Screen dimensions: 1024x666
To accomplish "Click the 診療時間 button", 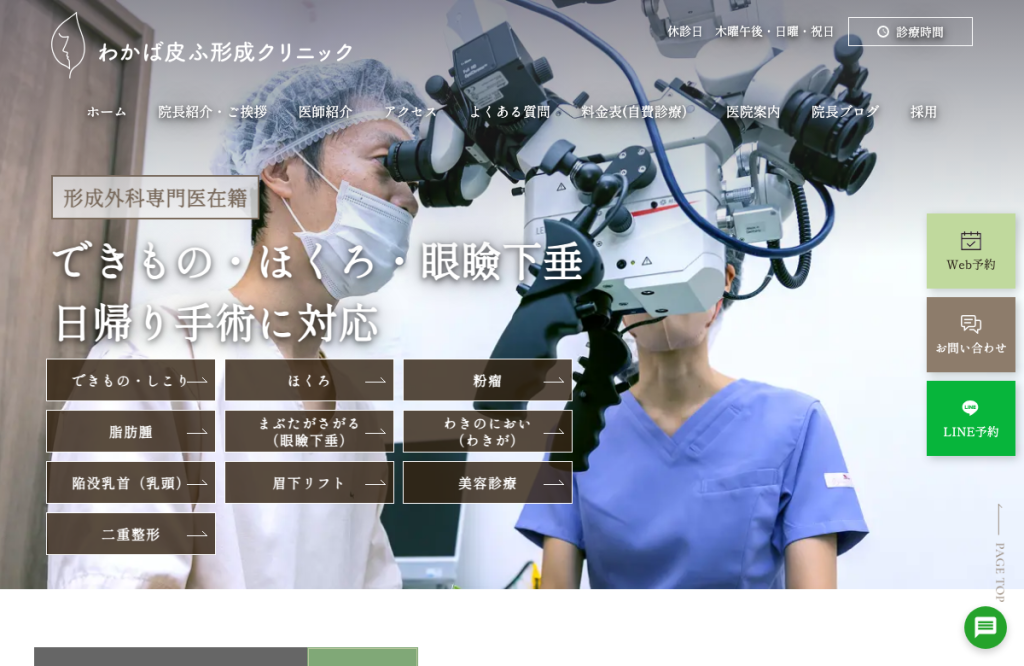I will pos(910,31).
